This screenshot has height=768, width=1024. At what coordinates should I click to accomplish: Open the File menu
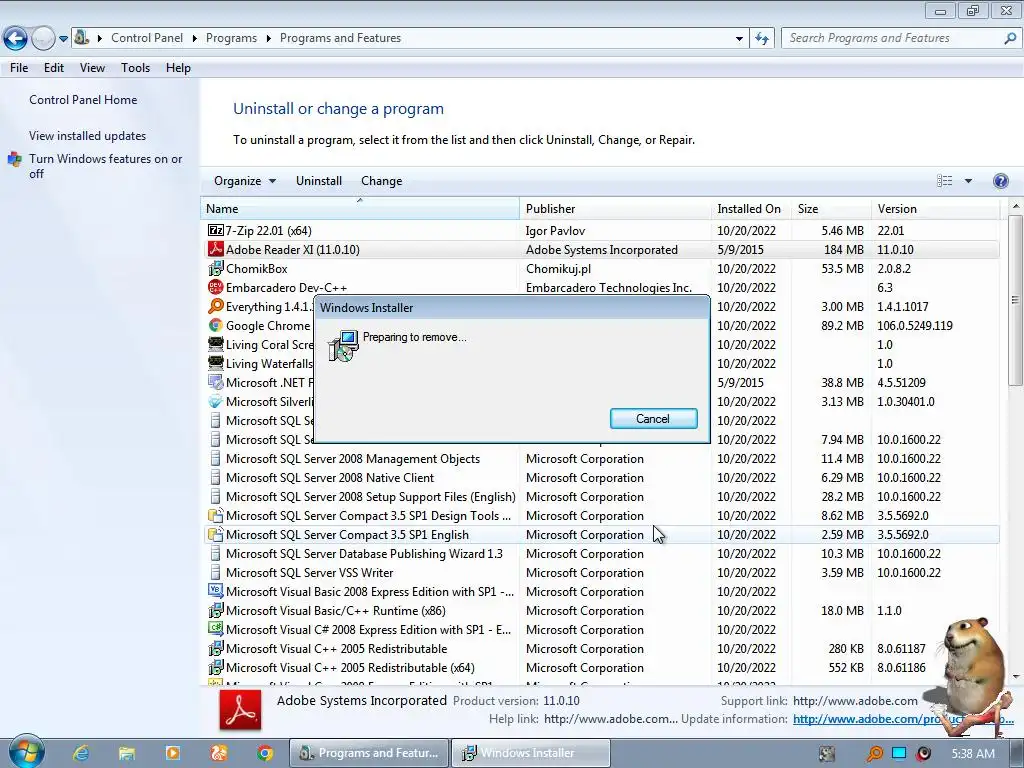pos(19,68)
